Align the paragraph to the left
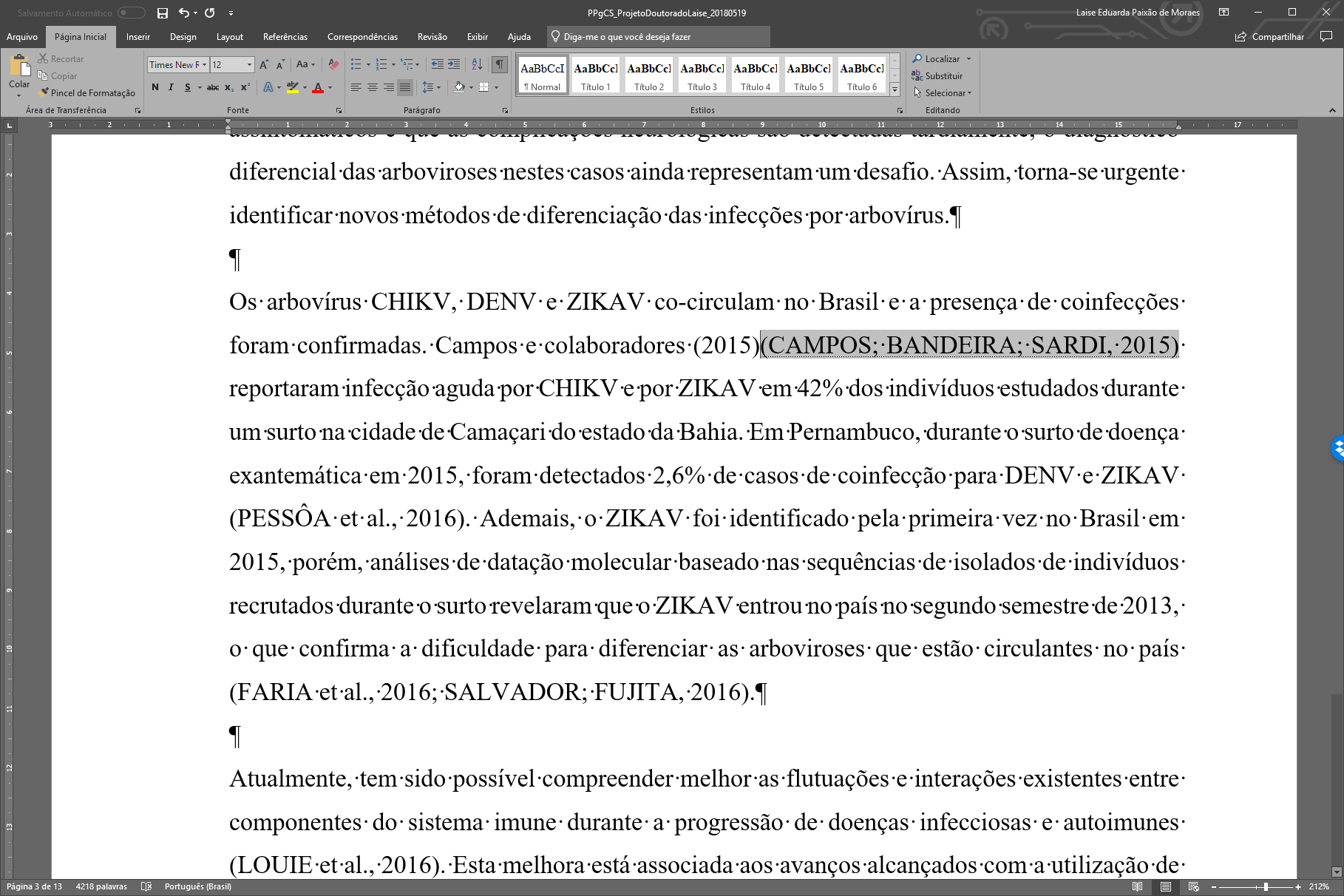This screenshot has width=1344, height=896. pyautogui.click(x=356, y=87)
